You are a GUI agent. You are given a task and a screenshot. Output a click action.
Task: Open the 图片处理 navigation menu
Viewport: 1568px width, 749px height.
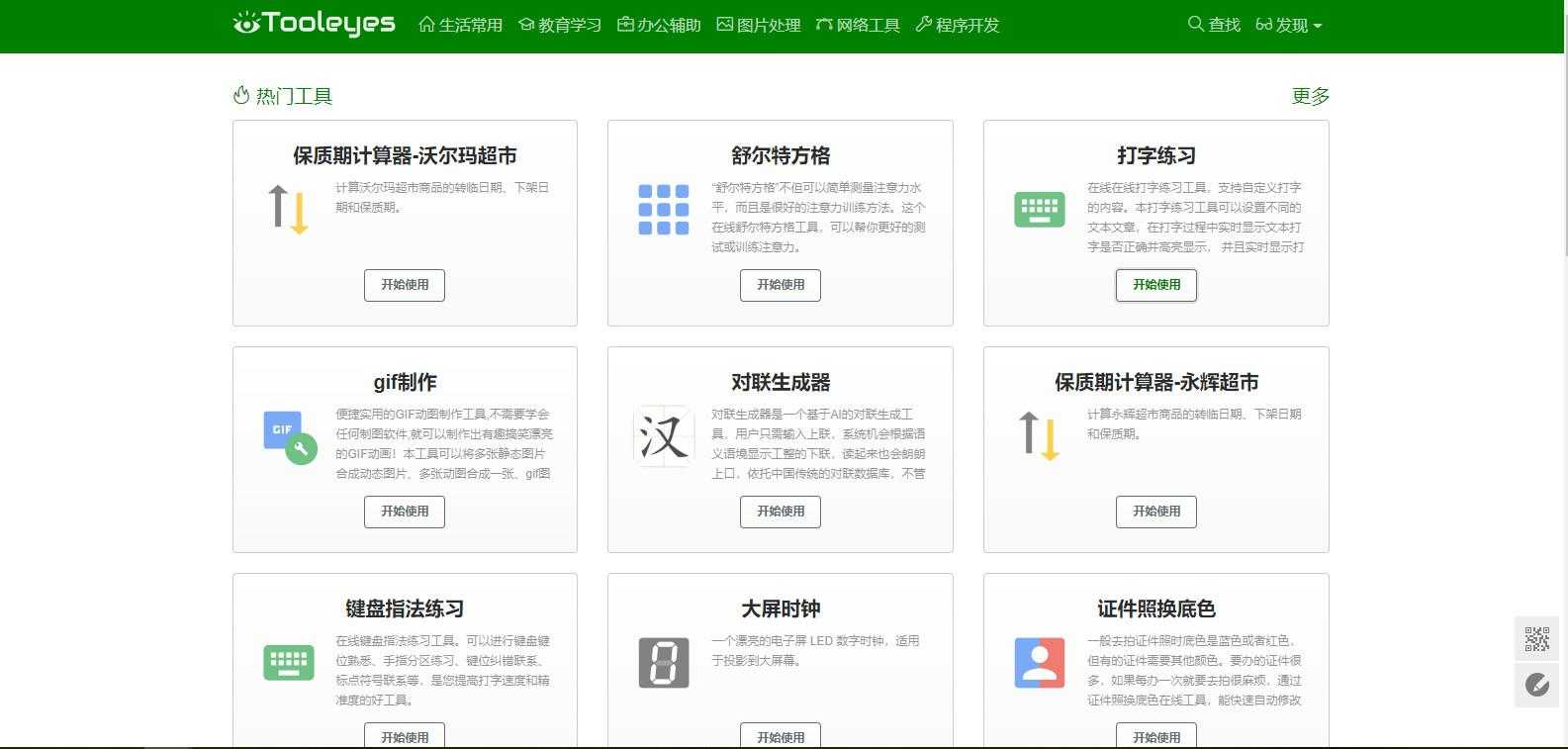(758, 25)
